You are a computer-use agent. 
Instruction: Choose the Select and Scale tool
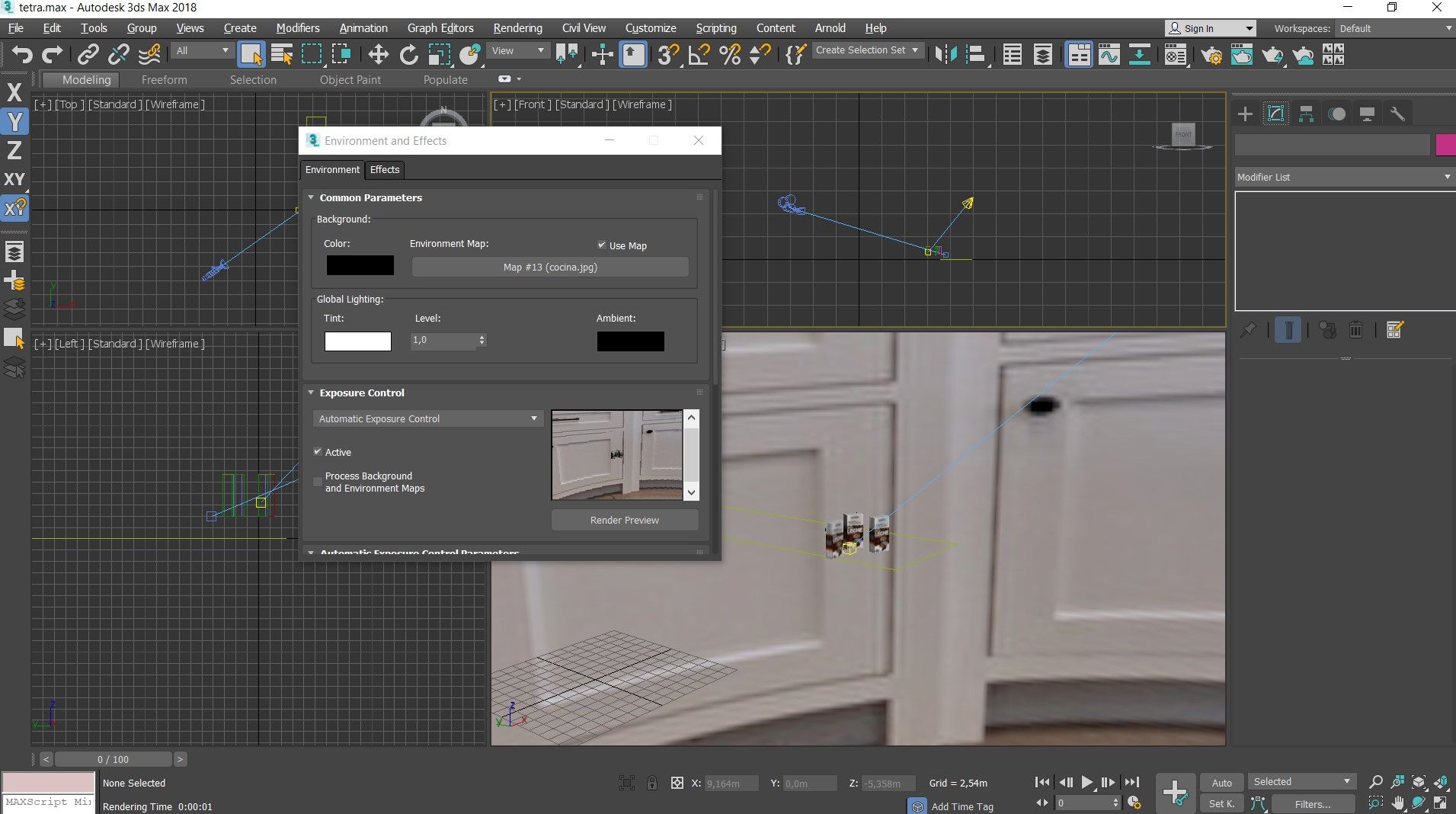[439, 54]
